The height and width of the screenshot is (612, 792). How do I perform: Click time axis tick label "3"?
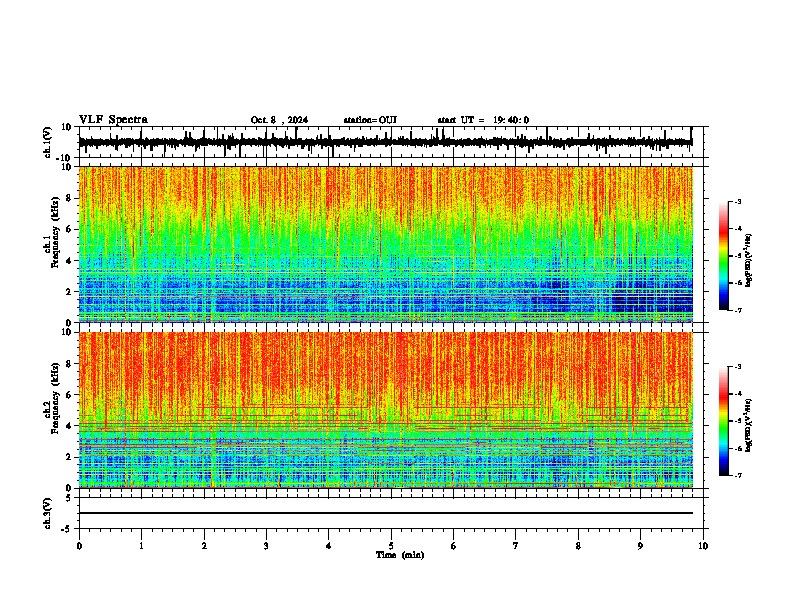click(266, 546)
